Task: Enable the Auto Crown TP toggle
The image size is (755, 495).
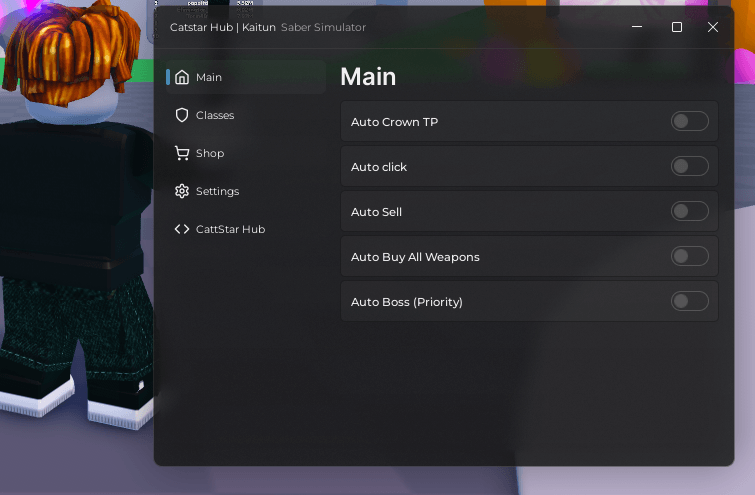Action: [x=690, y=121]
